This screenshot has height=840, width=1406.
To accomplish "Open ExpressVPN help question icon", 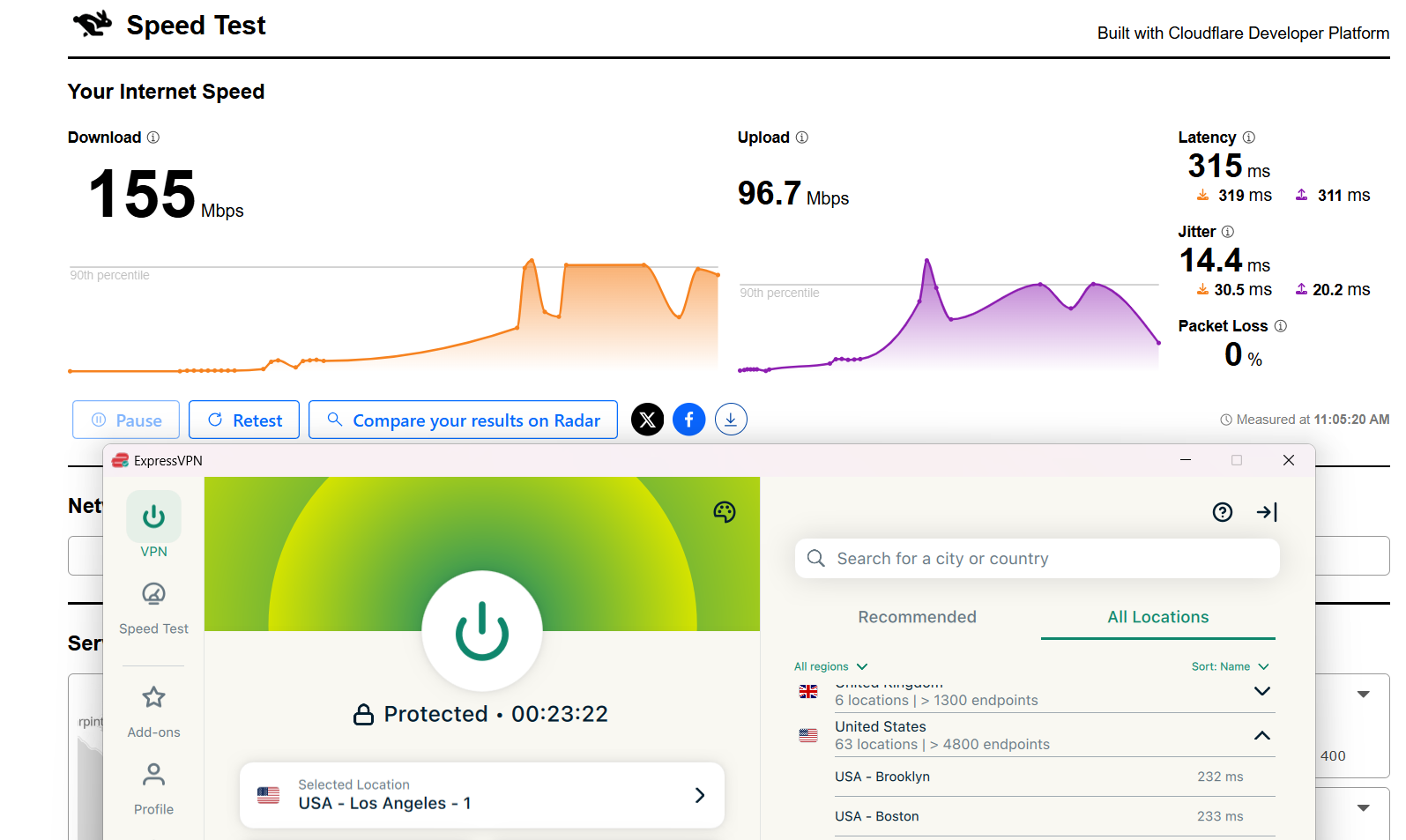I will 1223,512.
